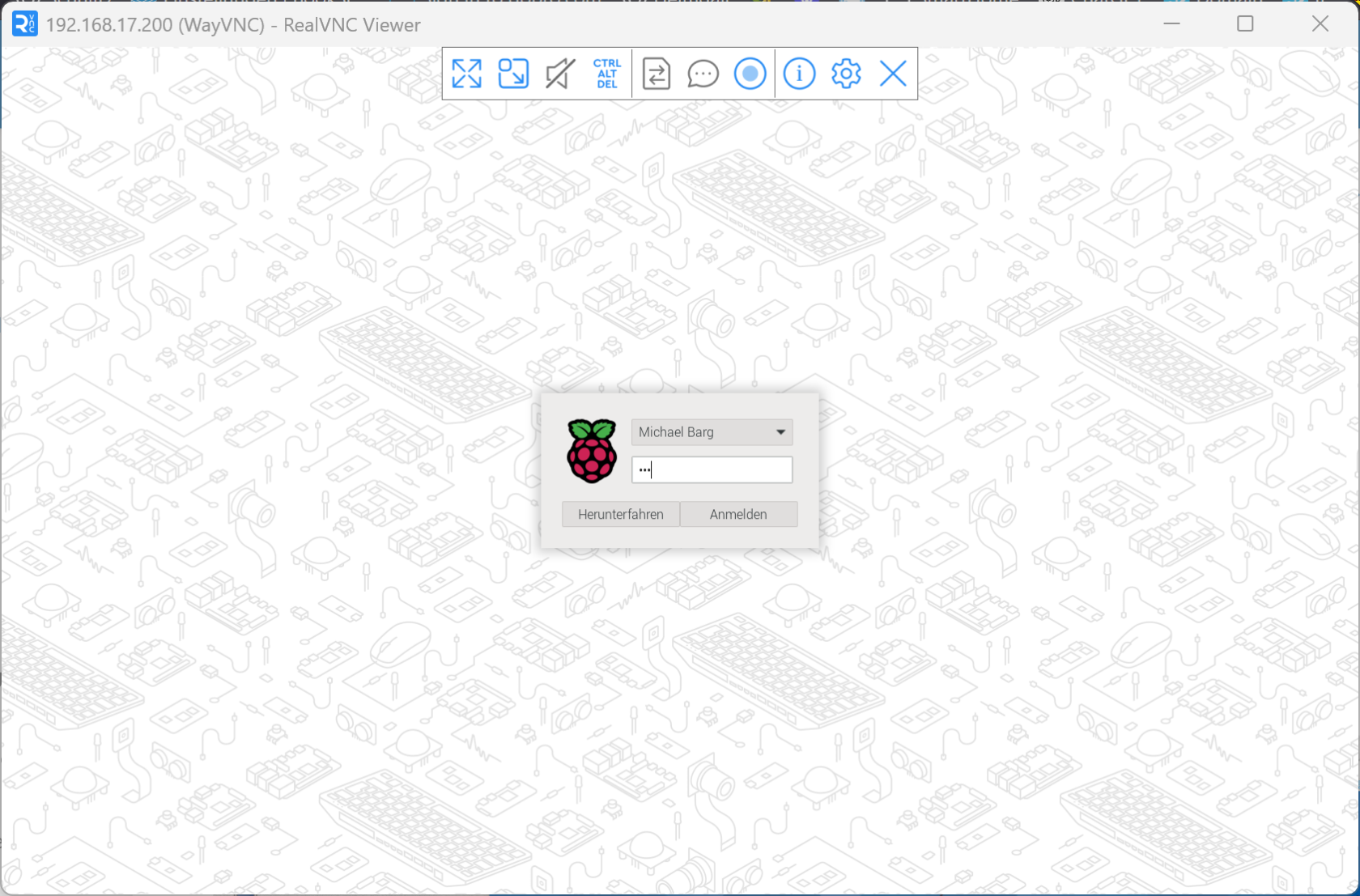Click the Anmelden button to log in
The width and height of the screenshot is (1360, 896).
click(x=738, y=515)
